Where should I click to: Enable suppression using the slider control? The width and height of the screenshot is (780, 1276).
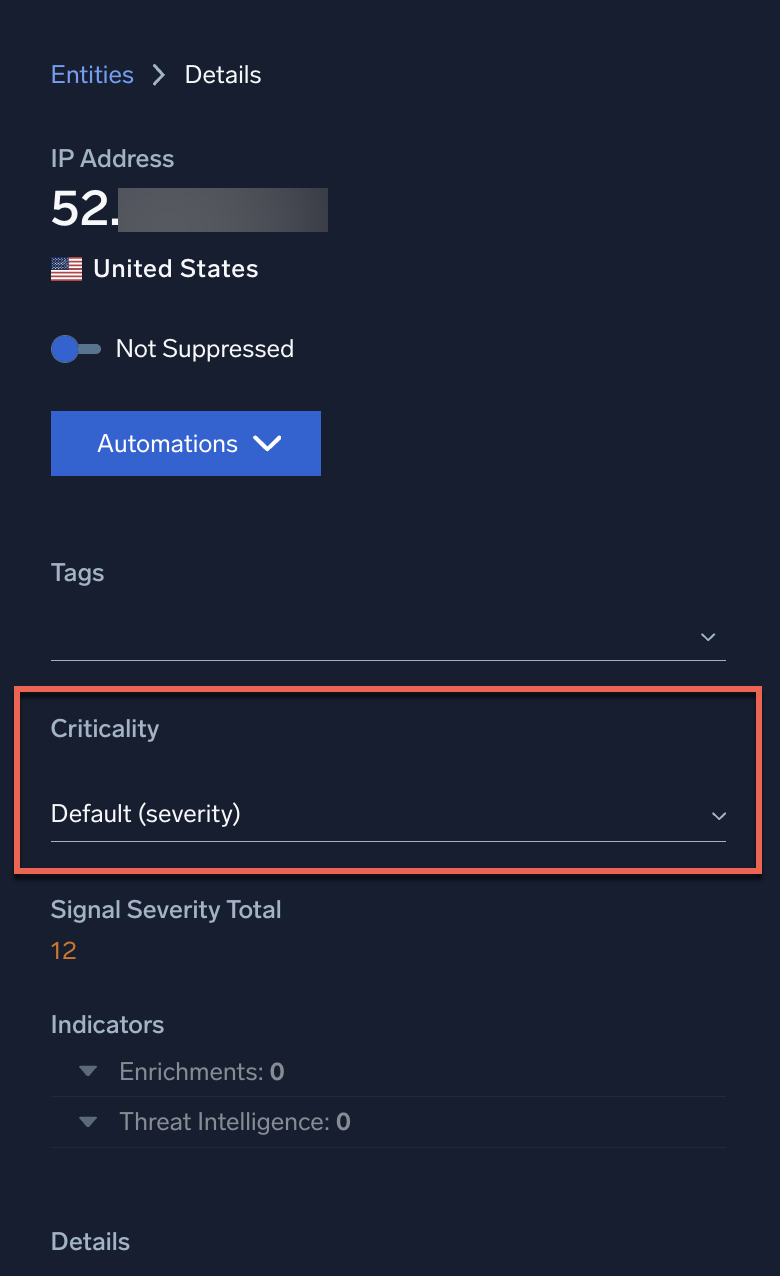tap(76, 349)
